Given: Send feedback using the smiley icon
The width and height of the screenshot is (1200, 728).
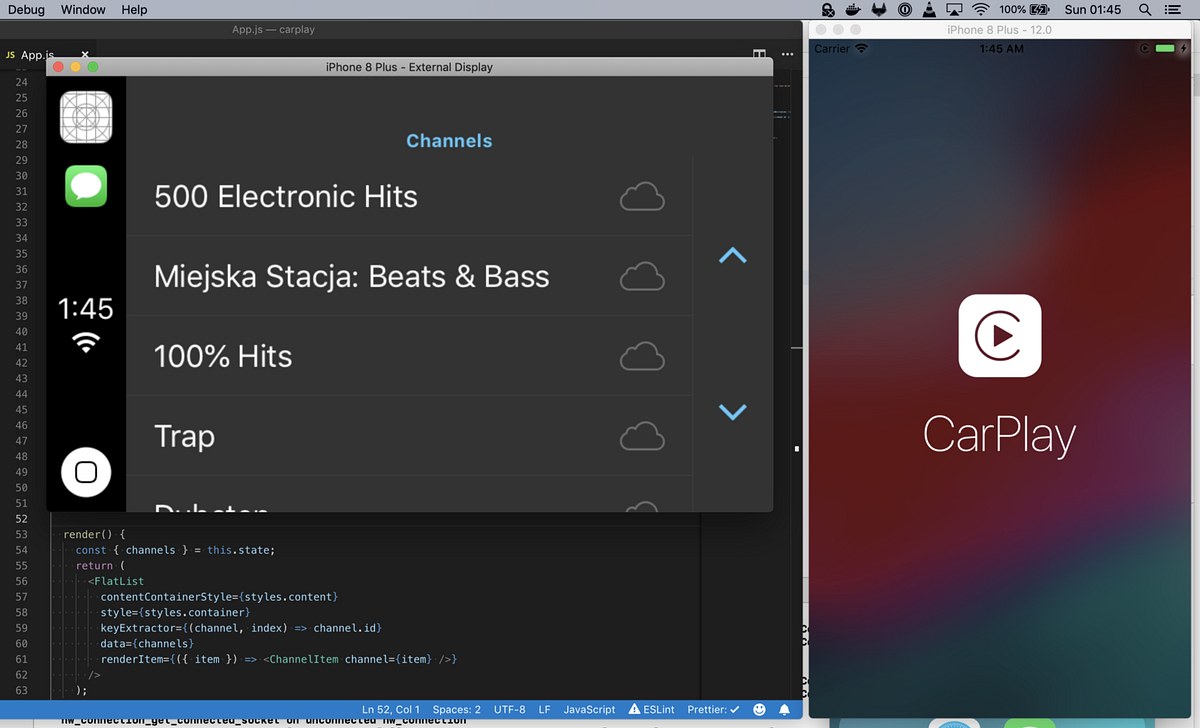Looking at the screenshot, I should coord(759,709).
